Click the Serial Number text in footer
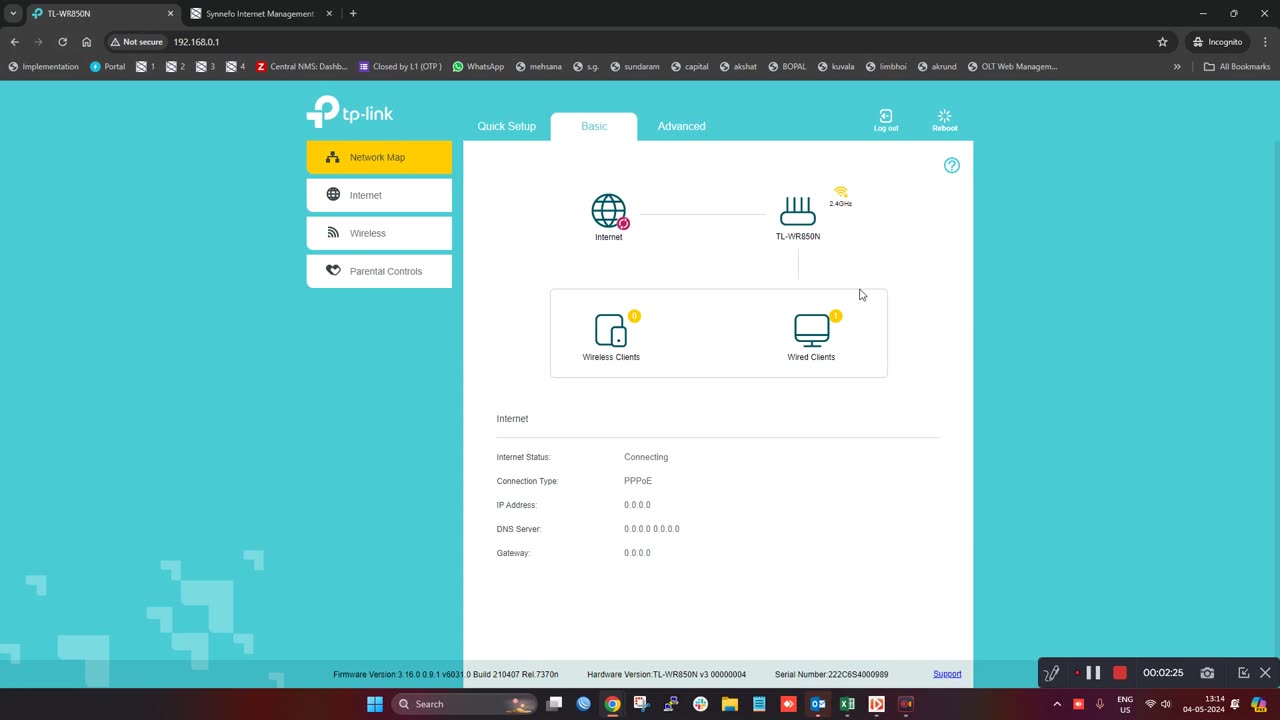Screen dimensions: 1280x720 [831, 674]
